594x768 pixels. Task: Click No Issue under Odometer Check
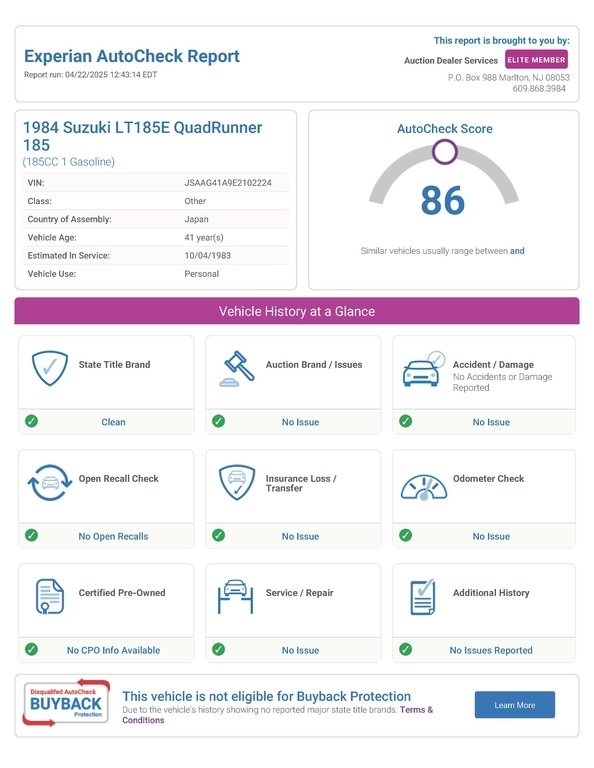point(491,536)
